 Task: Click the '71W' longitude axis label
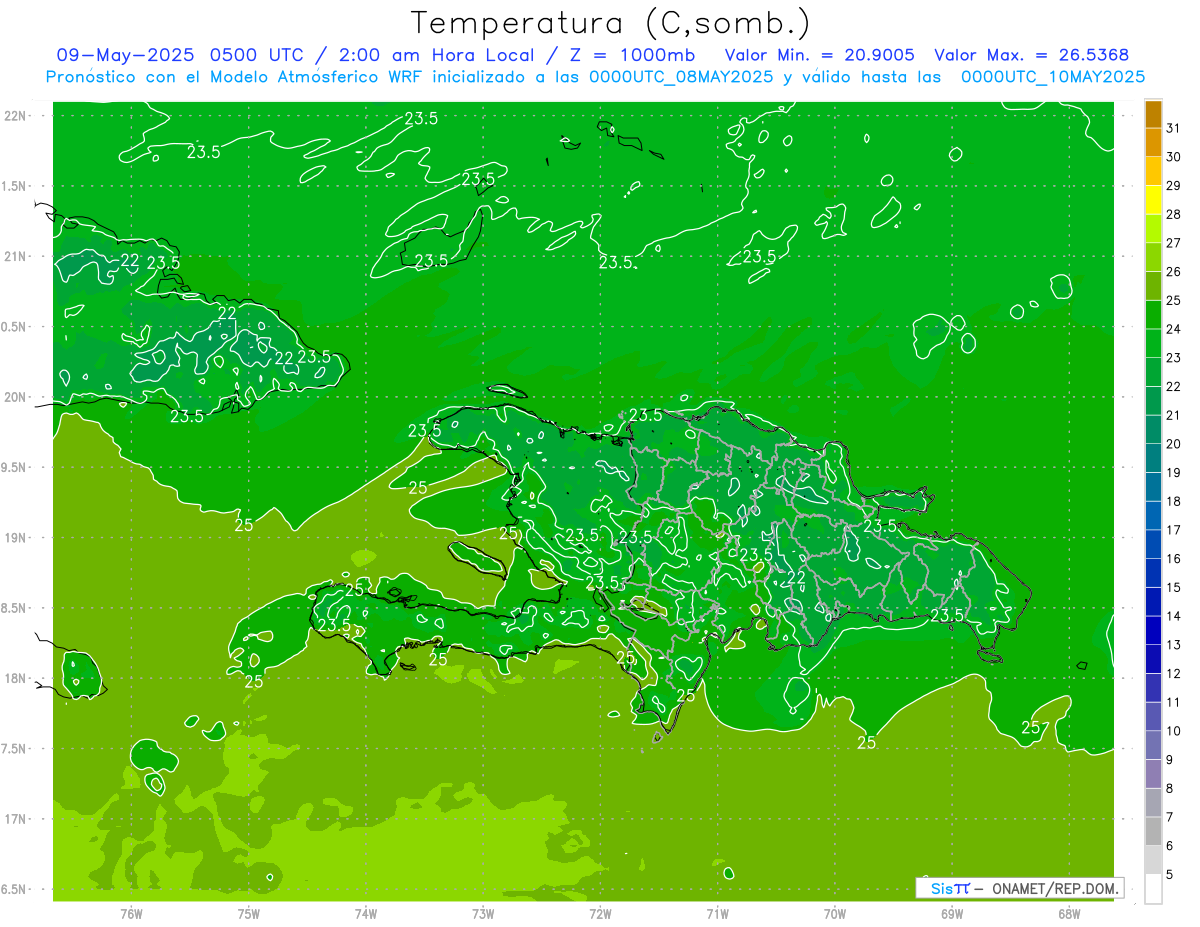point(717,913)
